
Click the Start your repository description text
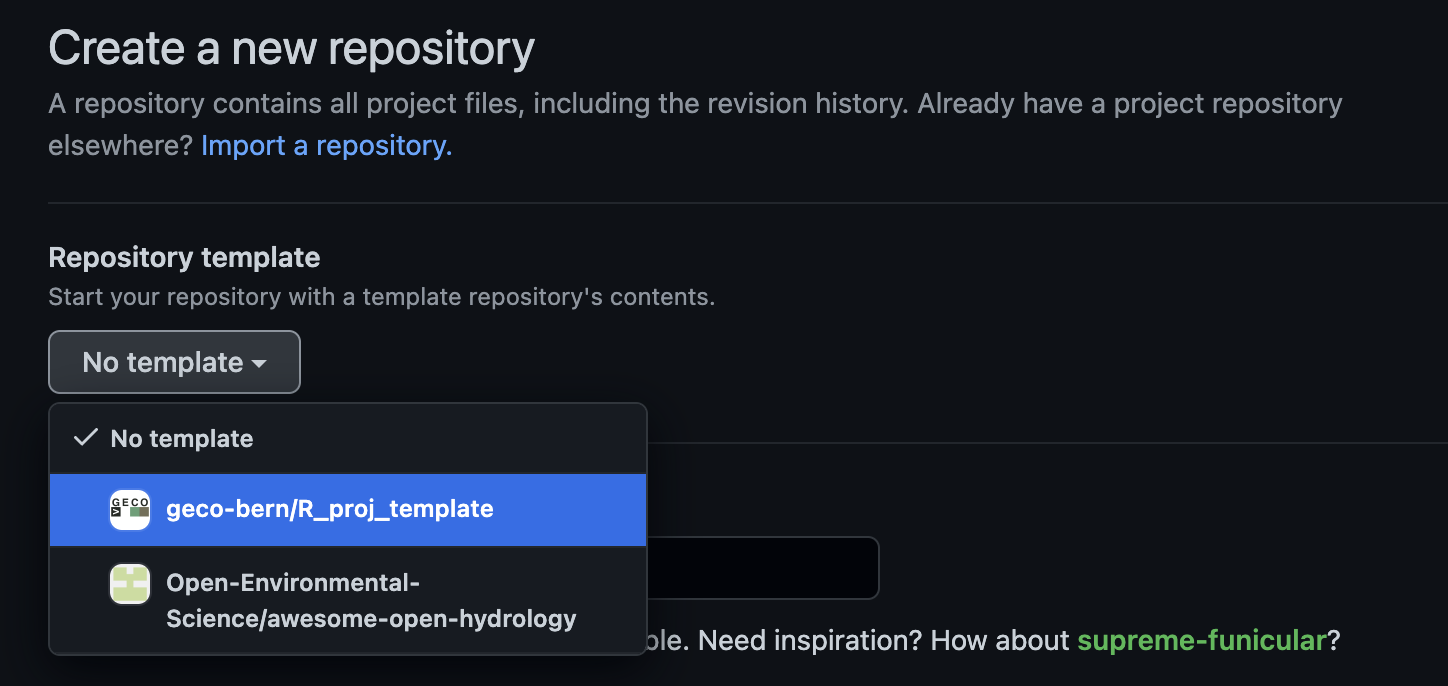point(381,297)
